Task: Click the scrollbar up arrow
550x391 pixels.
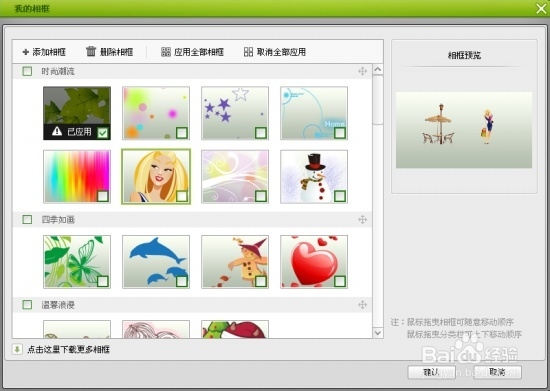Action: coord(378,69)
